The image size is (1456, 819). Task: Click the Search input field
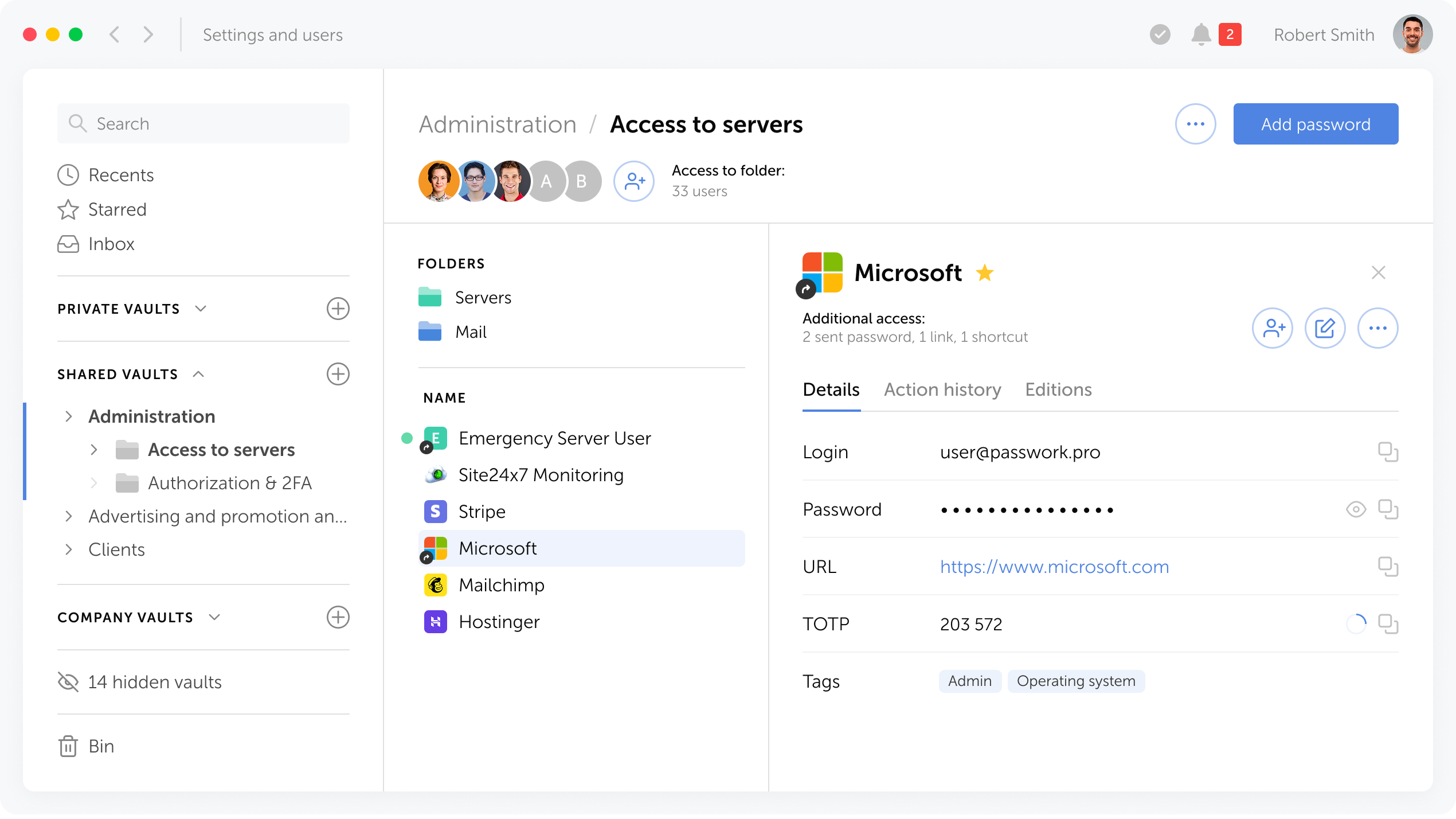[x=203, y=124]
